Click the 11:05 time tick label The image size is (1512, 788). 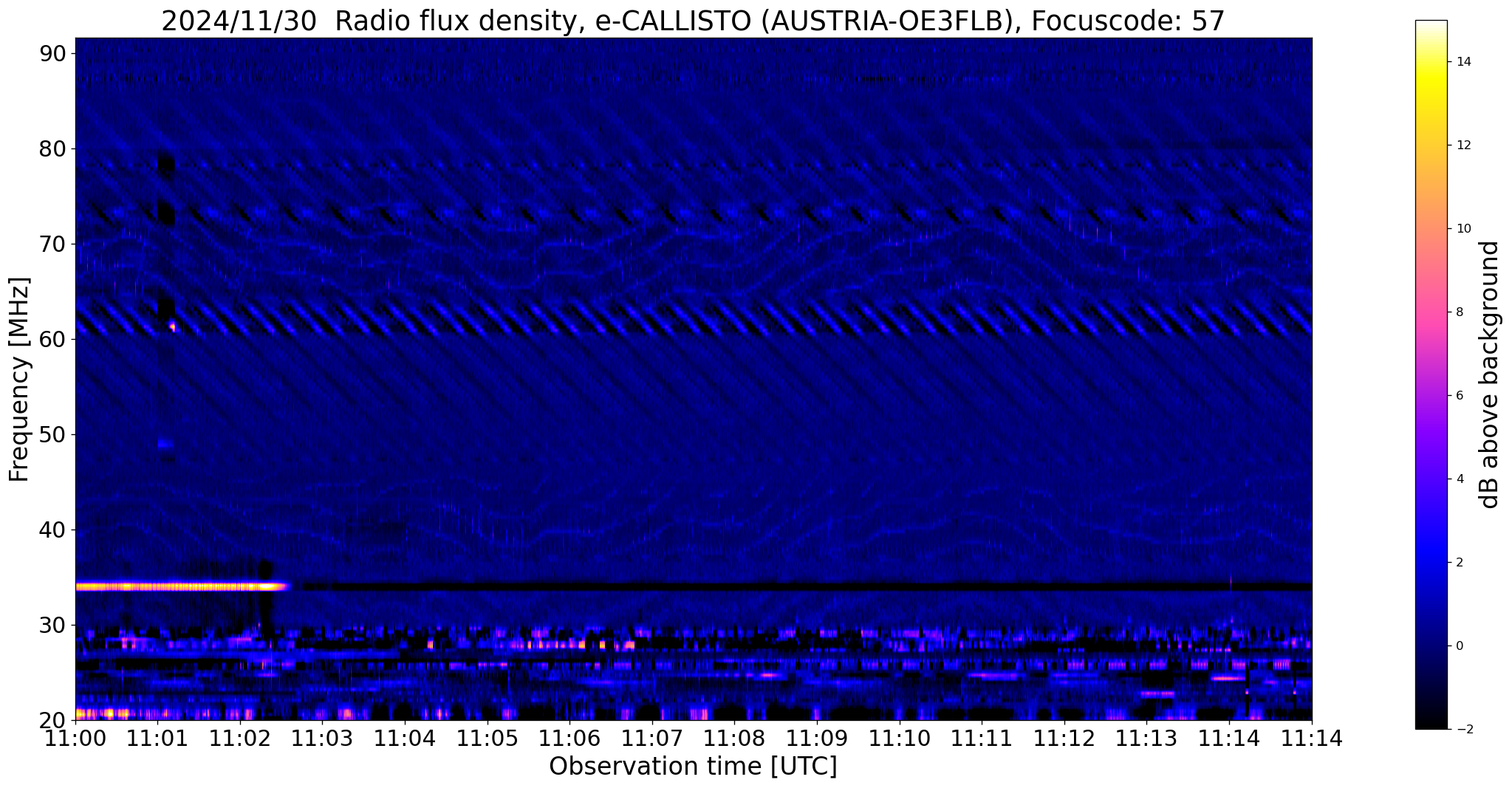click(488, 738)
